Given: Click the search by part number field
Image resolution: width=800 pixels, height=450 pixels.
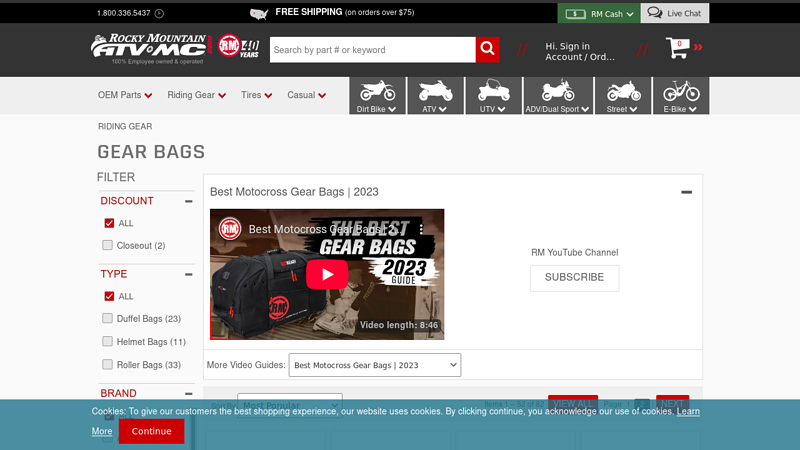Looking at the screenshot, I should pyautogui.click(x=371, y=50).
